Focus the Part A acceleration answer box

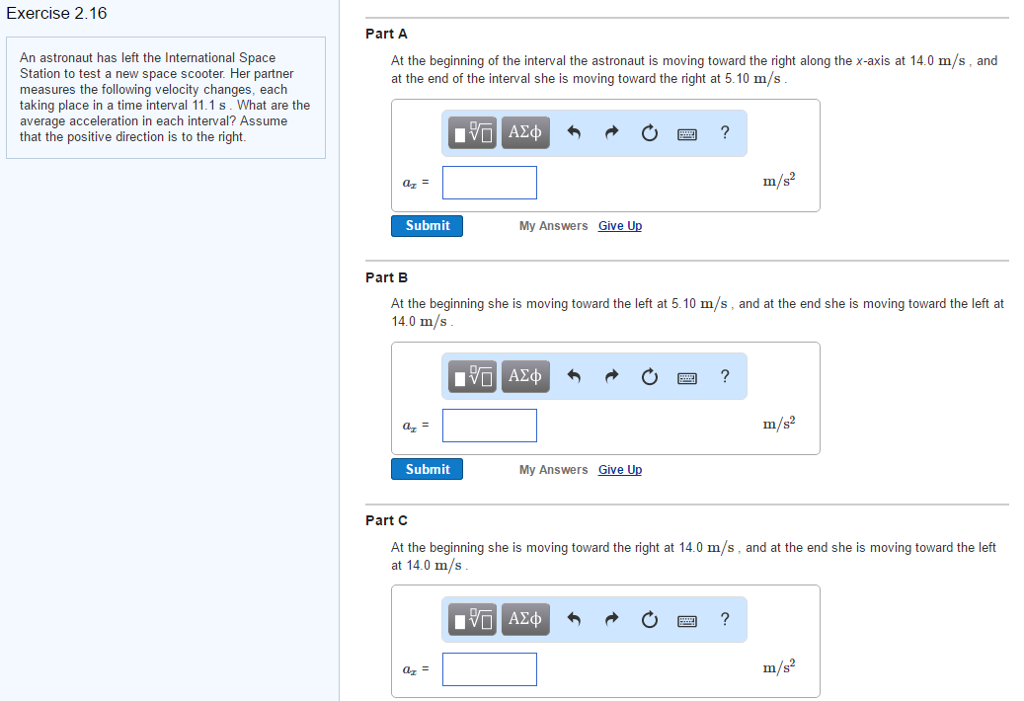pos(490,182)
